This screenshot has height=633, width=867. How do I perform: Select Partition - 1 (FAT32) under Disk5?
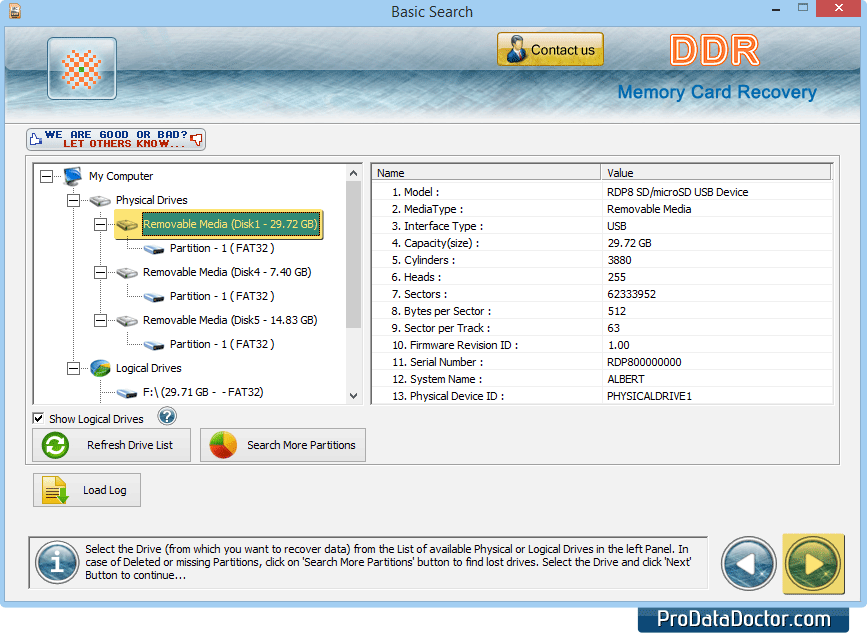click(222, 344)
